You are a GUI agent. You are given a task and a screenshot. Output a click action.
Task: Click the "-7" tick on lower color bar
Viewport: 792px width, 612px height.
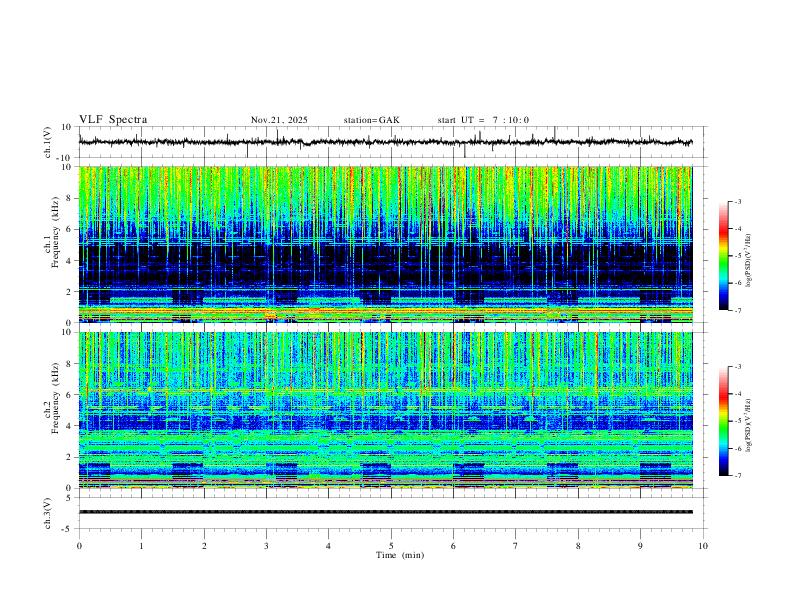tap(737, 476)
